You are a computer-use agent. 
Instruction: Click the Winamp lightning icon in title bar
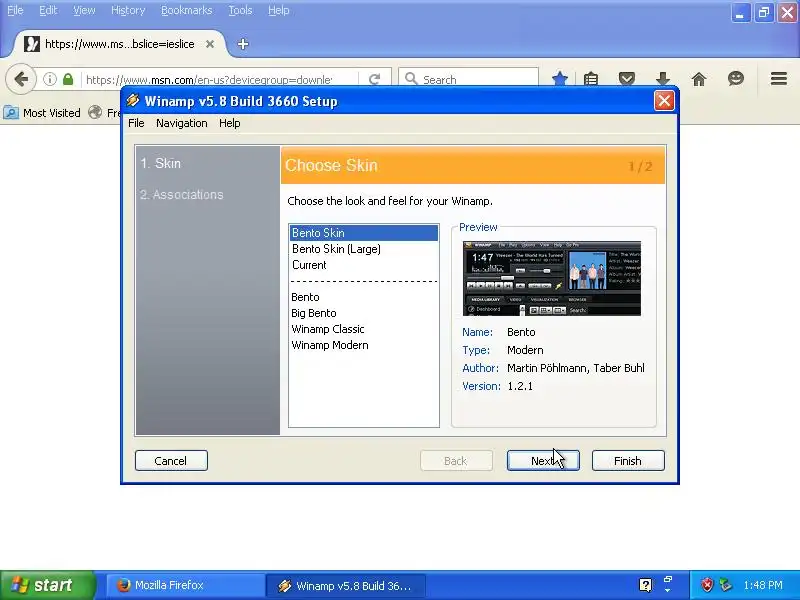(133, 101)
